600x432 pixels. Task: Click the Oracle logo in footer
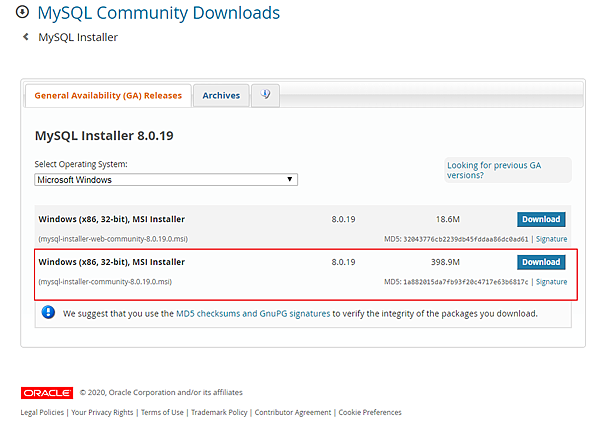tap(47, 393)
